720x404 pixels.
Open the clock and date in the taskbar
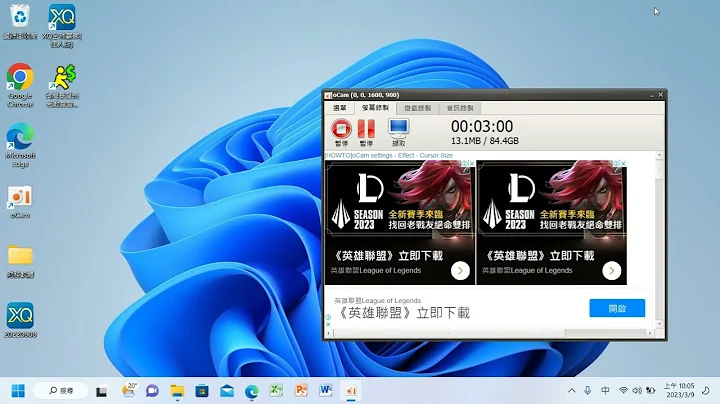[x=680, y=390]
